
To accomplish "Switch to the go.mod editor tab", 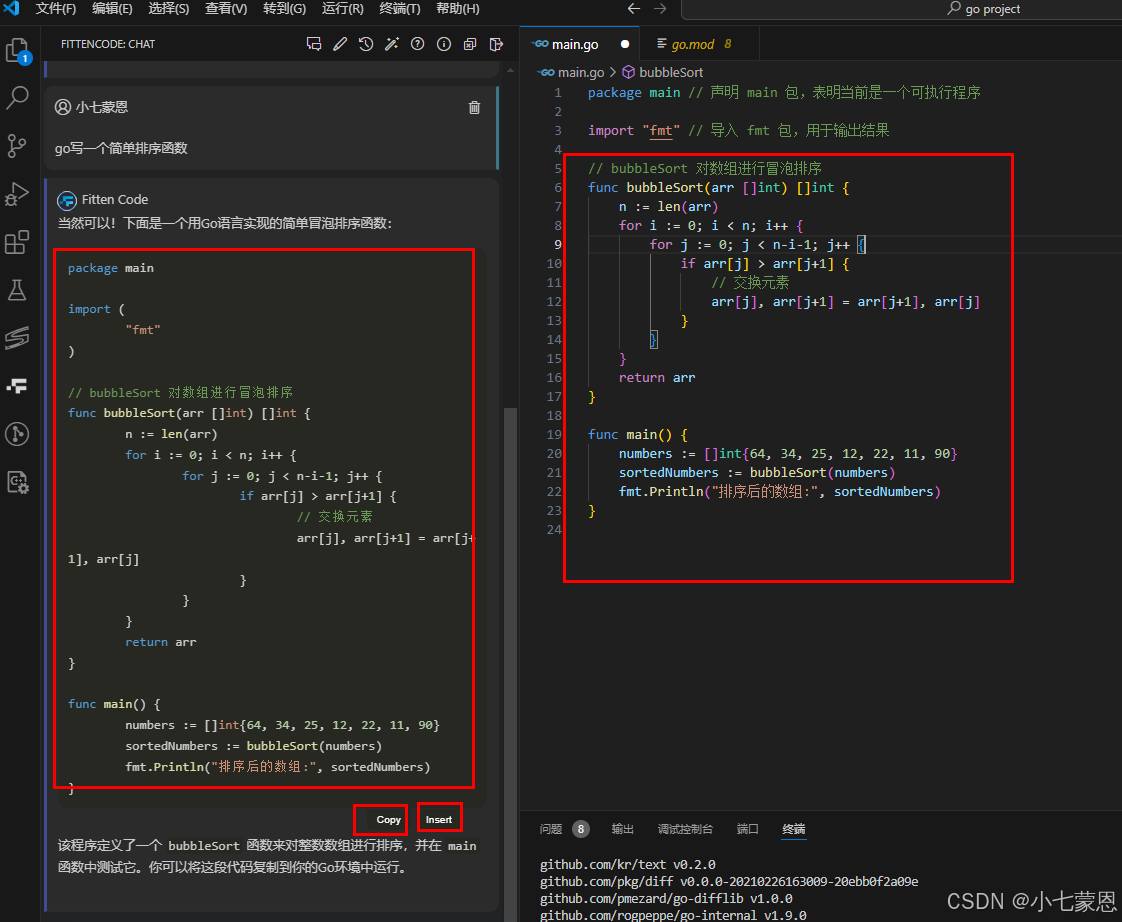I will click(693, 44).
